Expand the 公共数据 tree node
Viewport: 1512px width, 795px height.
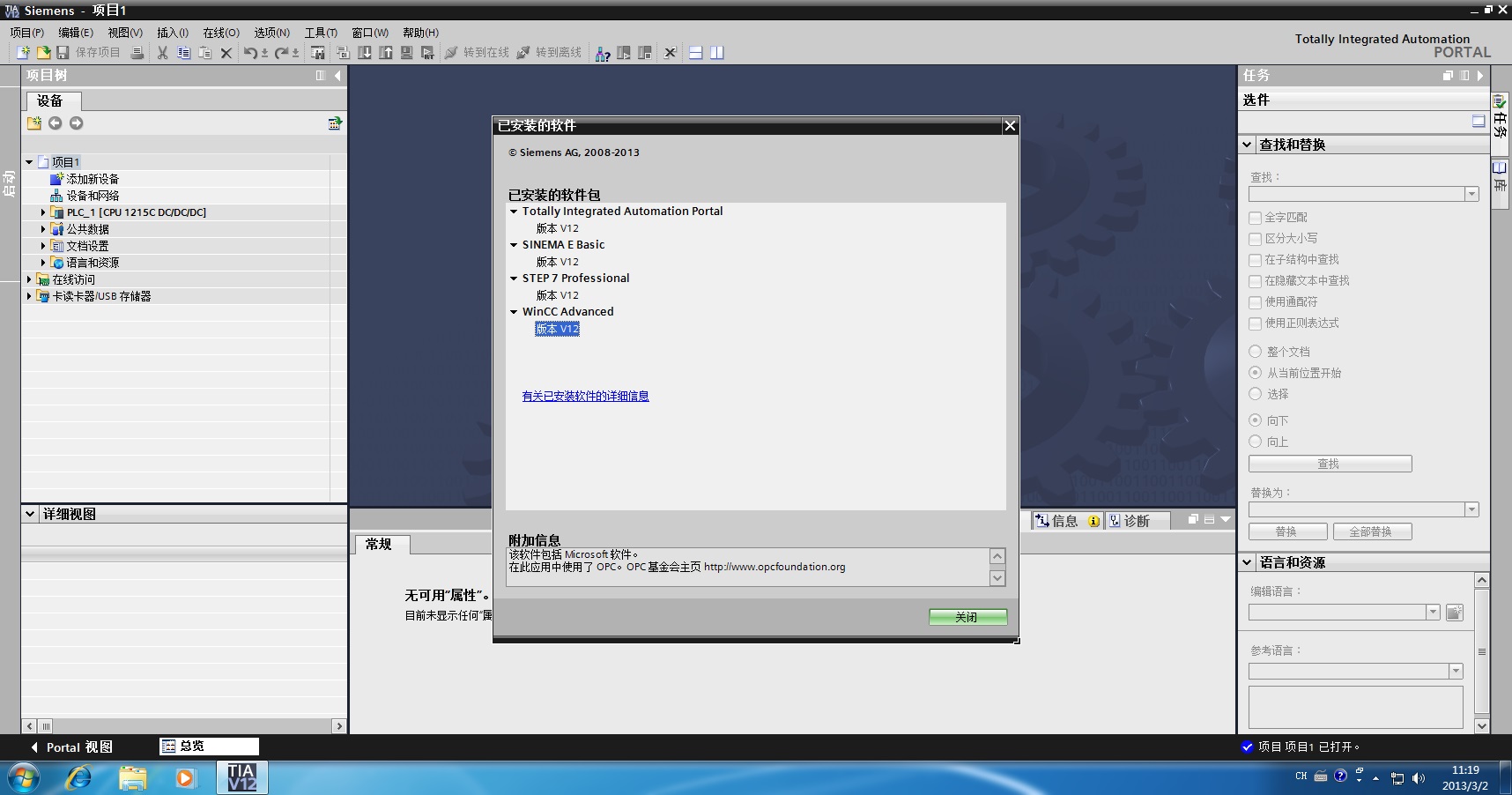(x=43, y=229)
